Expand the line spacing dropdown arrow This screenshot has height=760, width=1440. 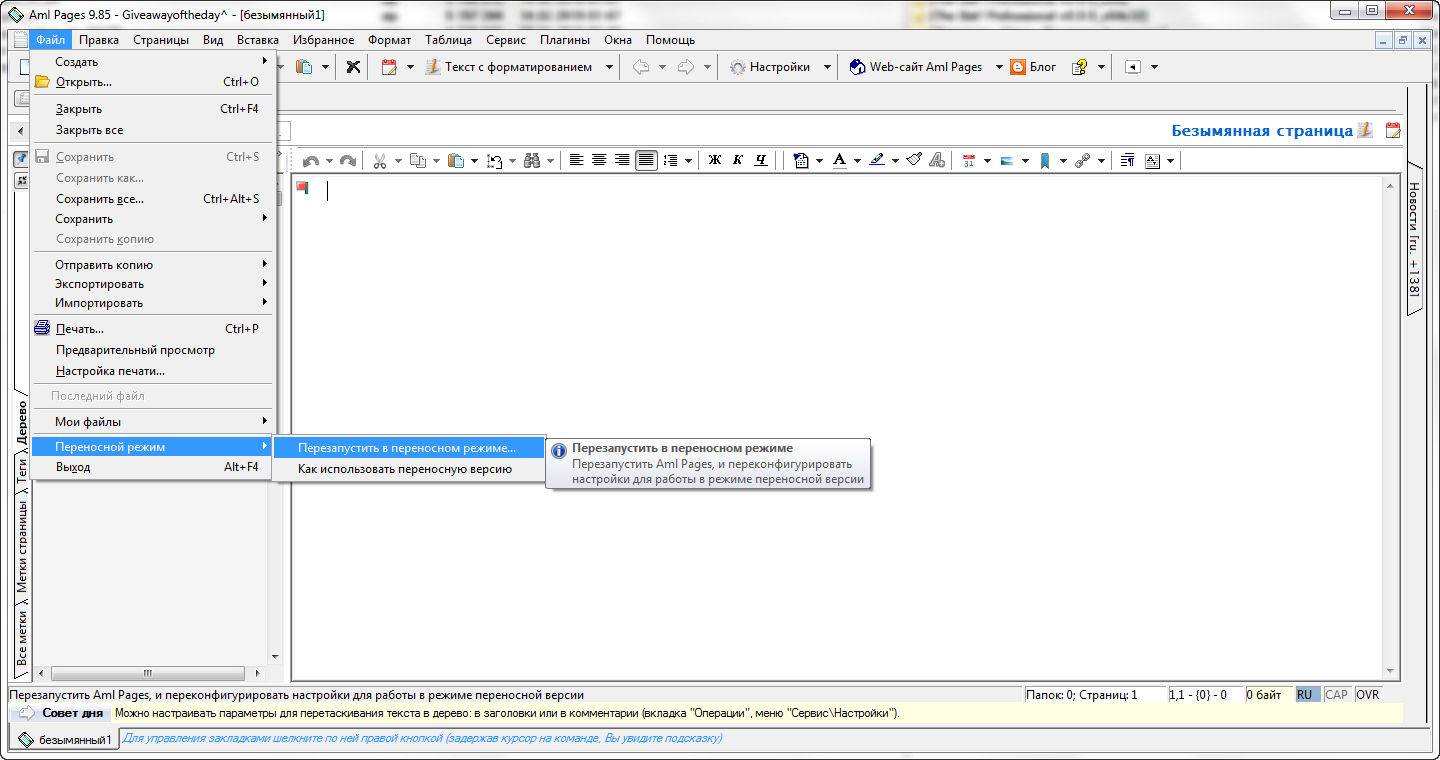(x=689, y=160)
